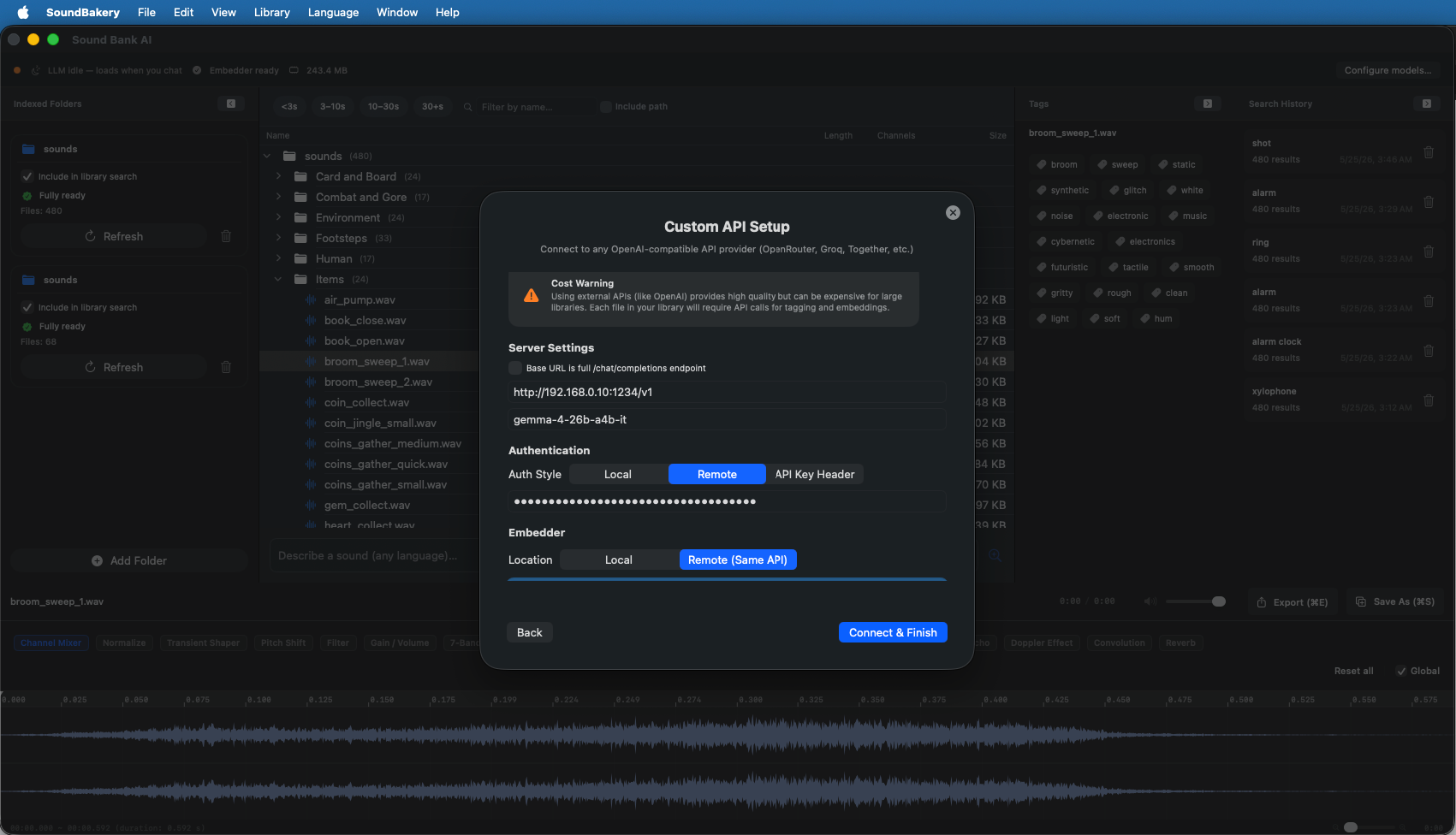Image resolution: width=1456 pixels, height=835 pixels.
Task: Adjust the playback volume slider
Action: tap(1196, 601)
